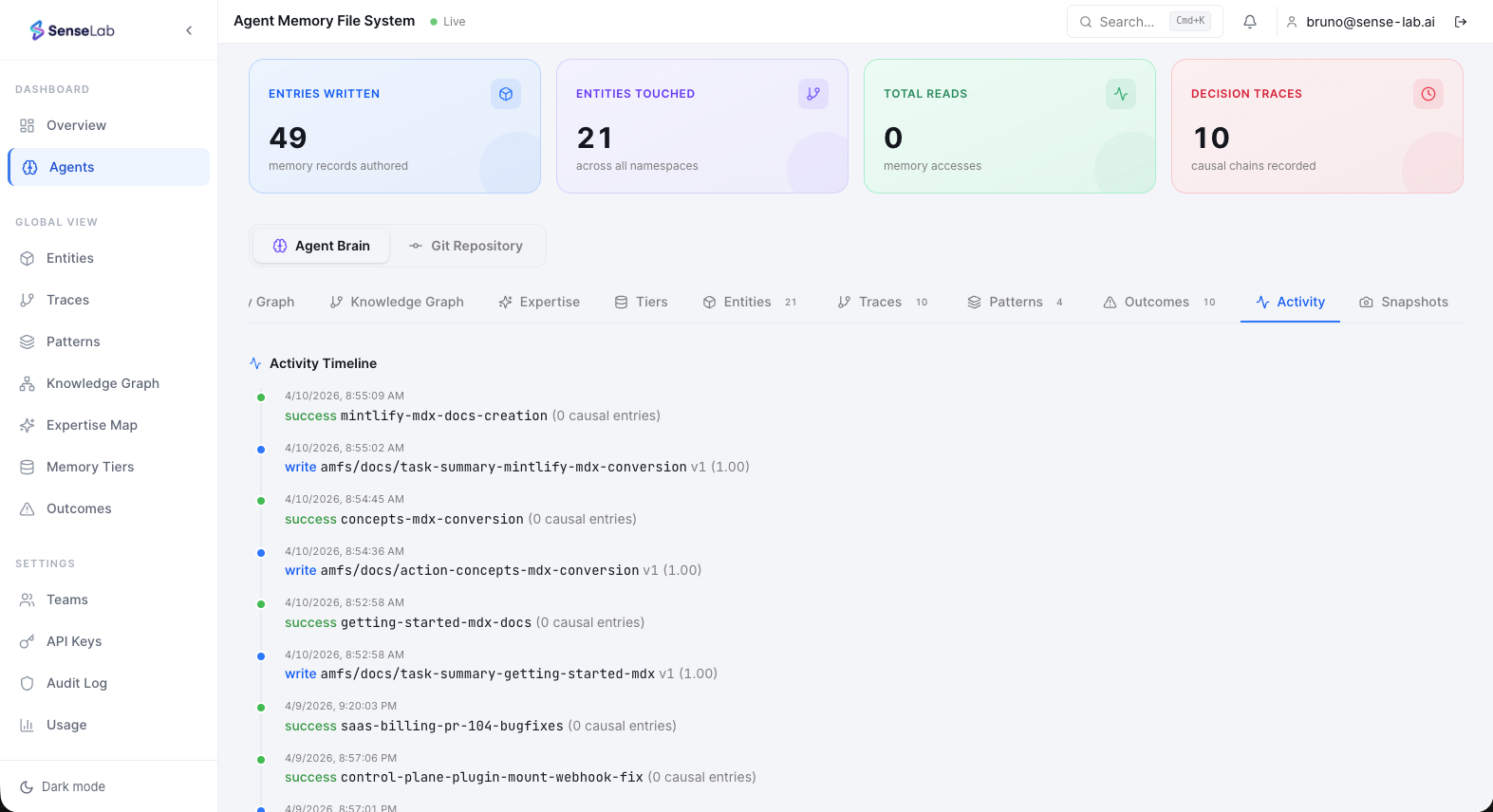Click the branch icon on Entities Touched card
The width and height of the screenshot is (1493, 812).
tap(813, 94)
